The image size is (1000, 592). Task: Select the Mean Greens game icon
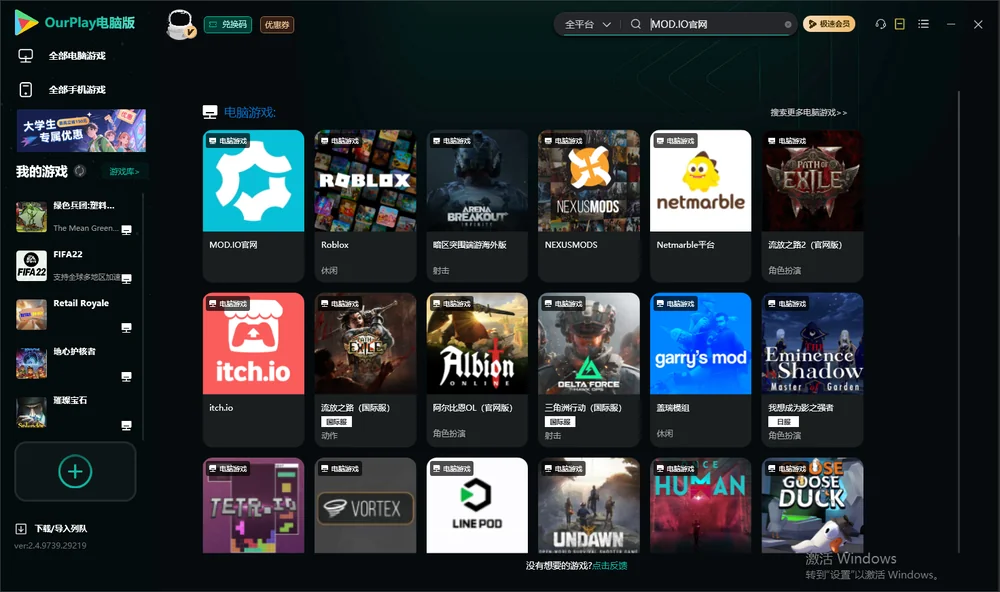[31, 217]
